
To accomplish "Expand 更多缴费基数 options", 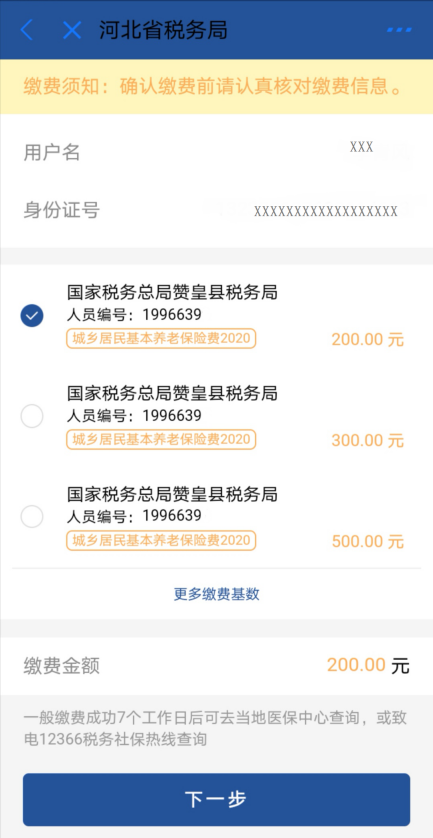I will (216, 594).
